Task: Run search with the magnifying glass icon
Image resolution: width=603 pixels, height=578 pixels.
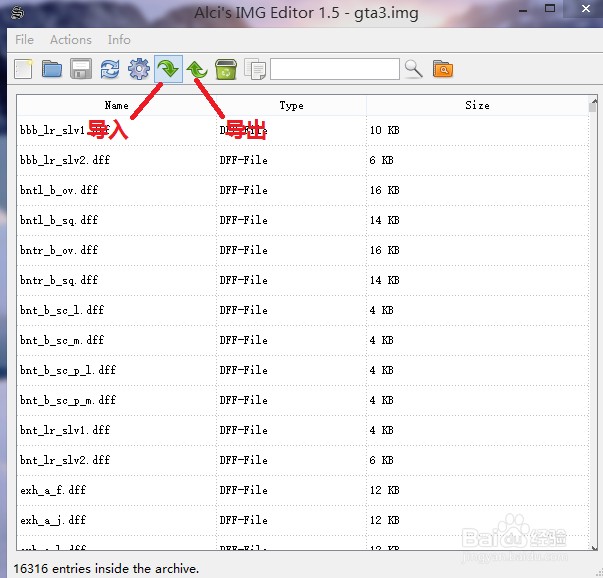Action: [414, 69]
